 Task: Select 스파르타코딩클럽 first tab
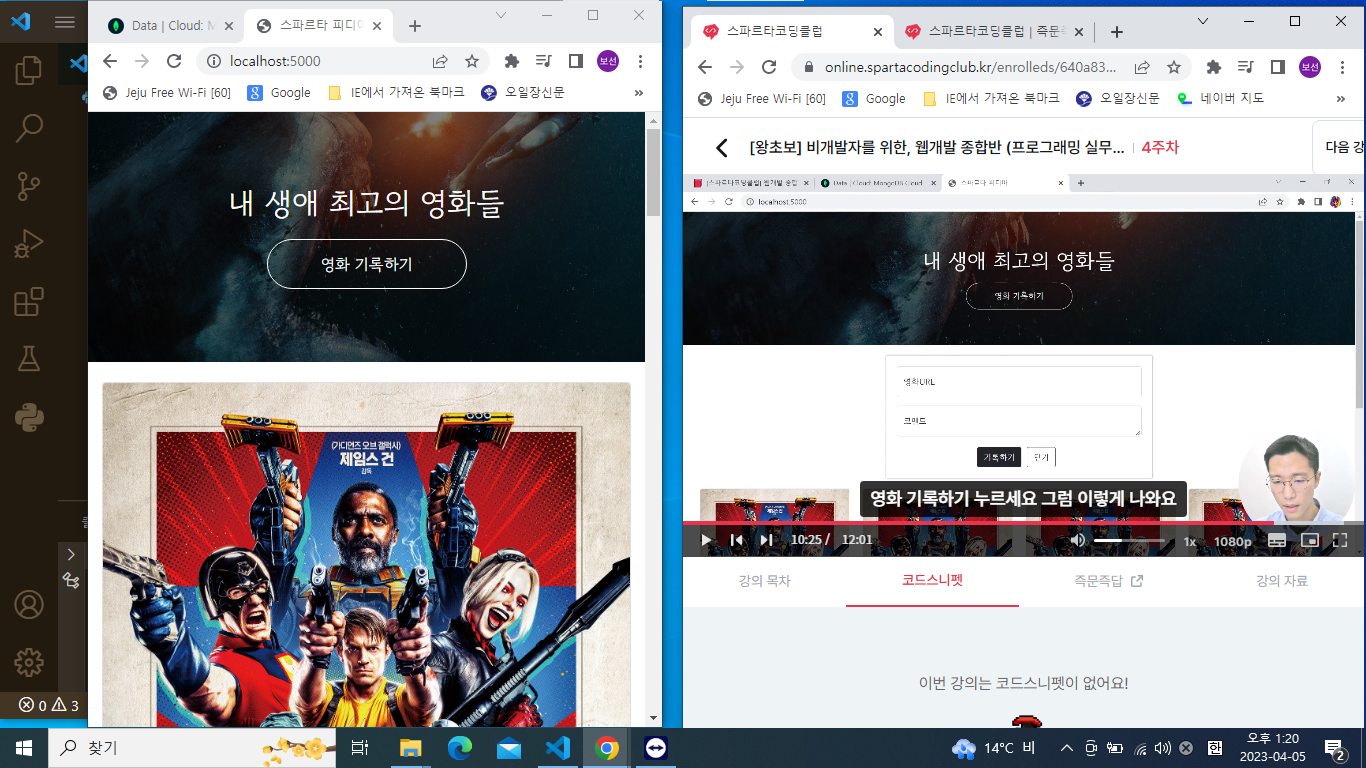(x=793, y=32)
